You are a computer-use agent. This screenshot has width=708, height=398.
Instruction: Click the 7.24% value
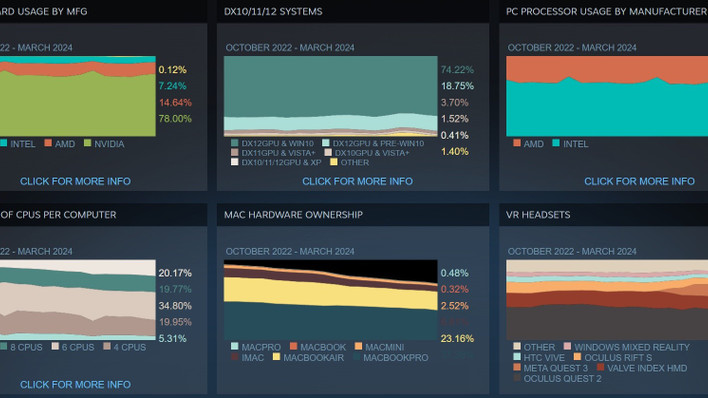click(x=172, y=86)
